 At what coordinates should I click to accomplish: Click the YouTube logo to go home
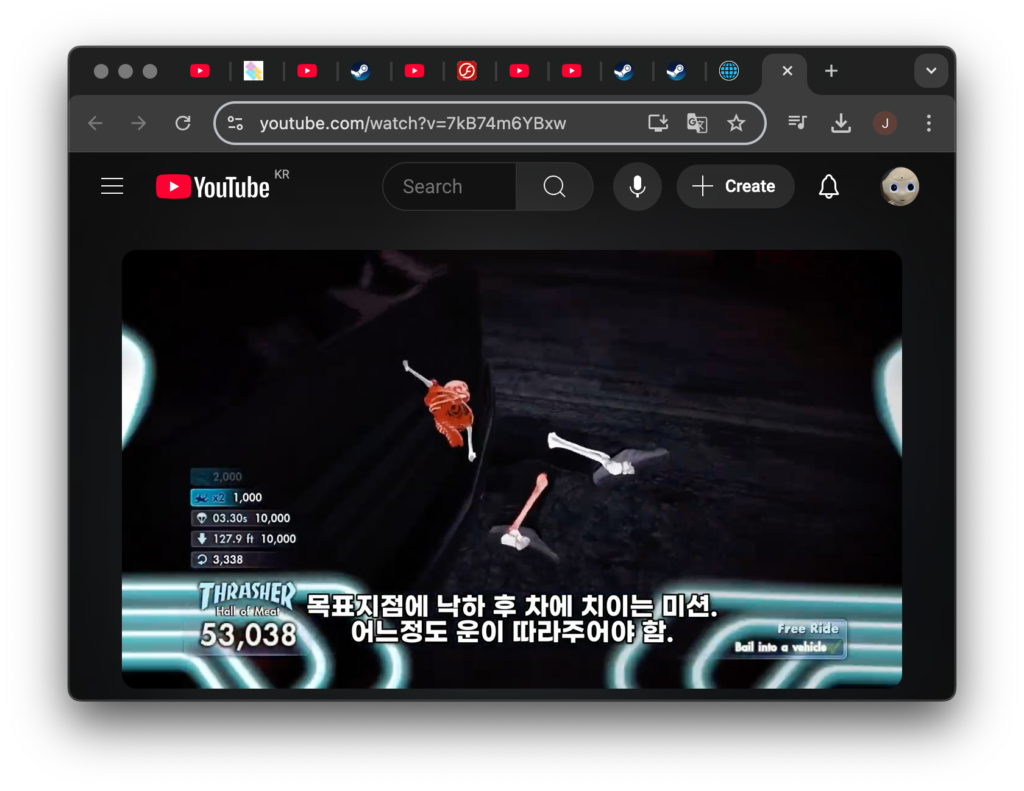(x=213, y=187)
